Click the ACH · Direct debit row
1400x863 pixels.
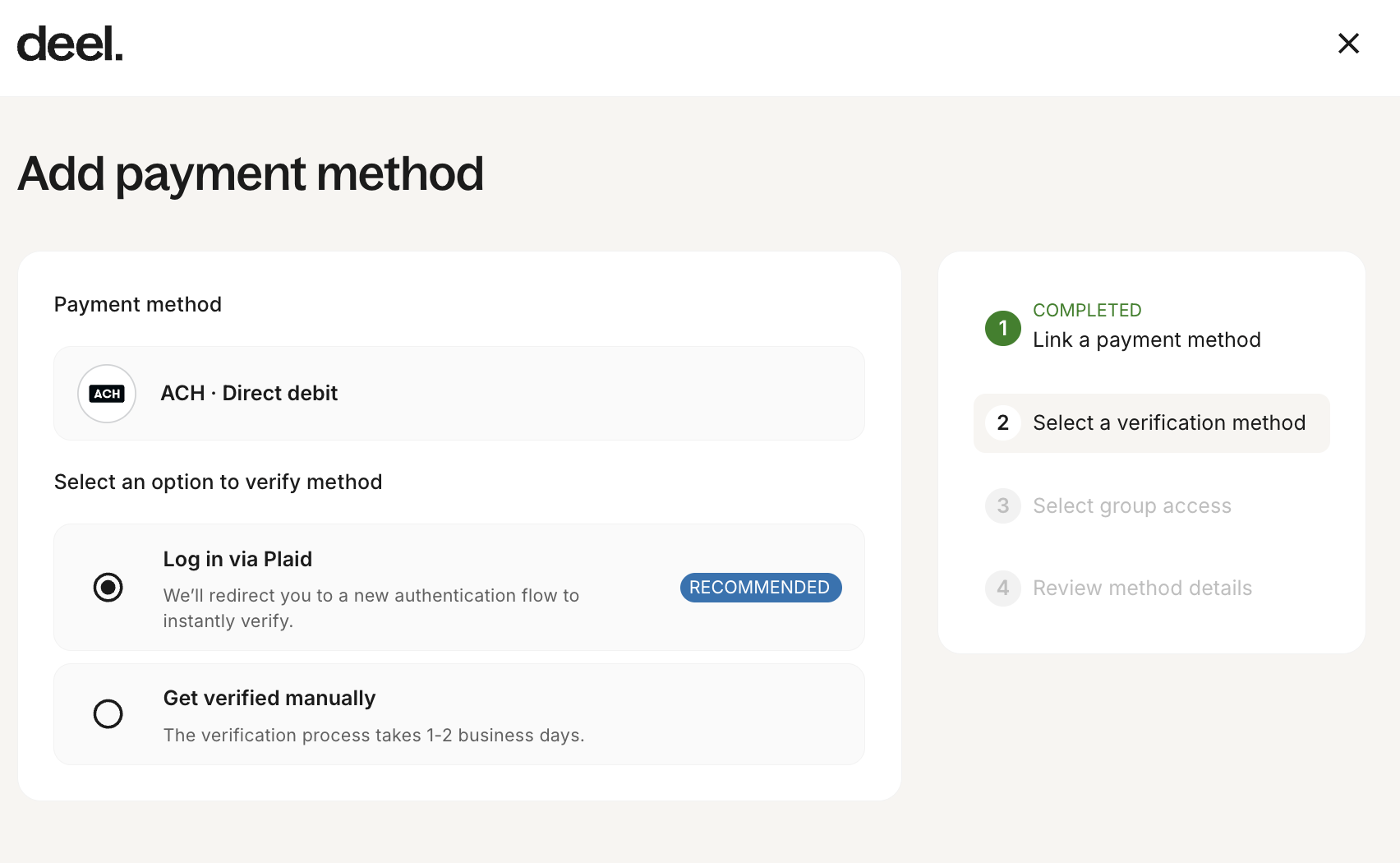(459, 394)
